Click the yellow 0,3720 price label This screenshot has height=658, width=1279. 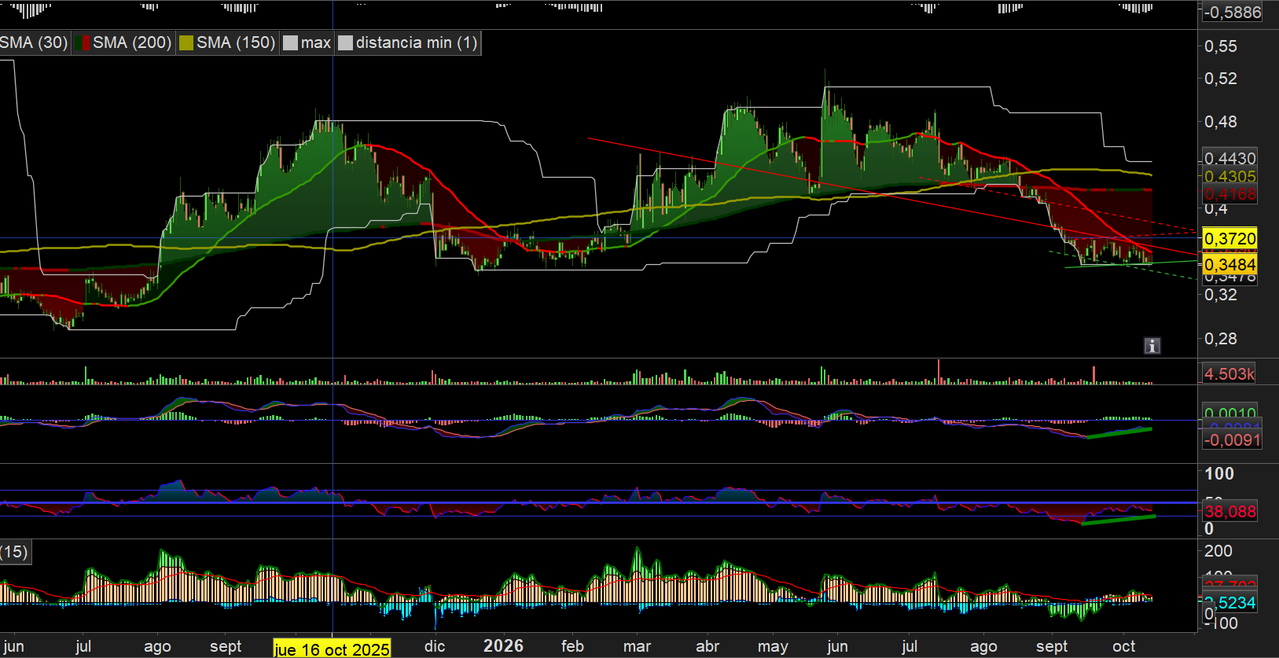[x=1229, y=239]
